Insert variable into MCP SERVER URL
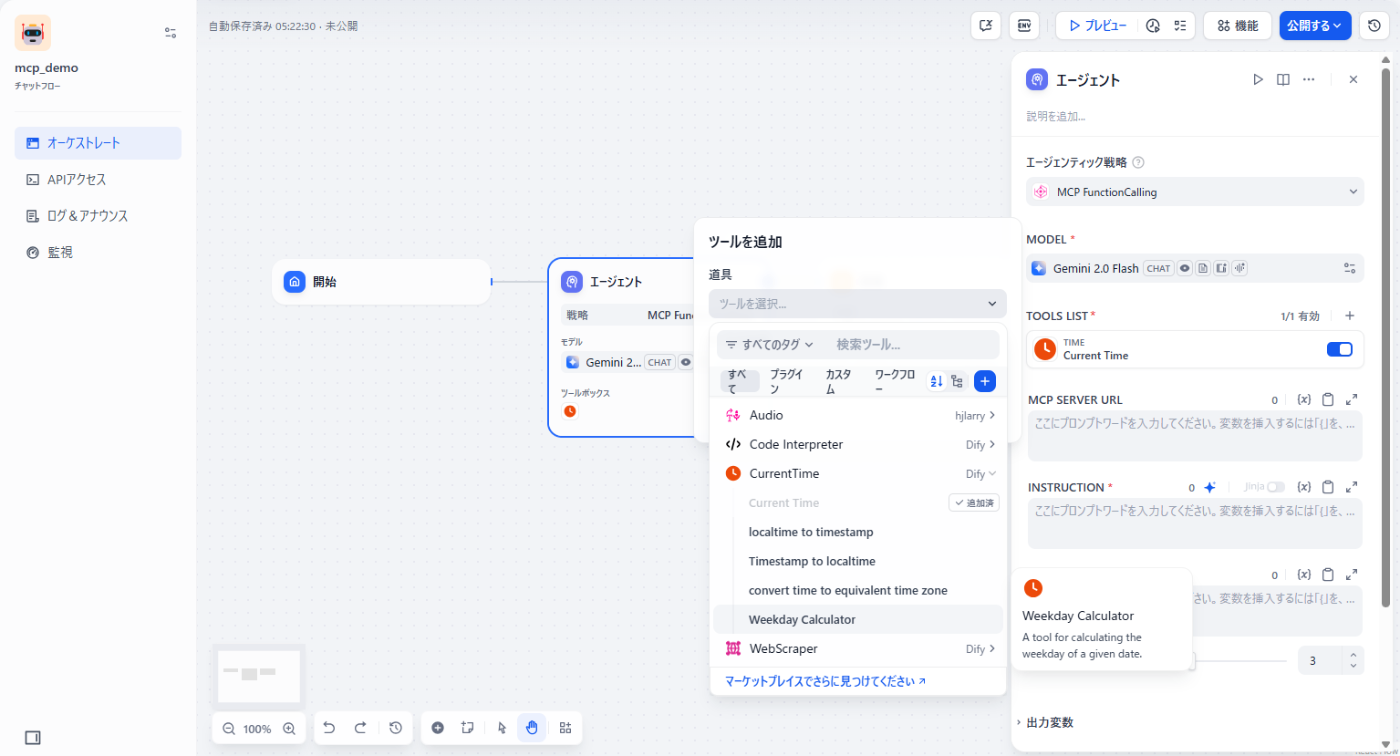This screenshot has height=756, width=1400. (1304, 400)
